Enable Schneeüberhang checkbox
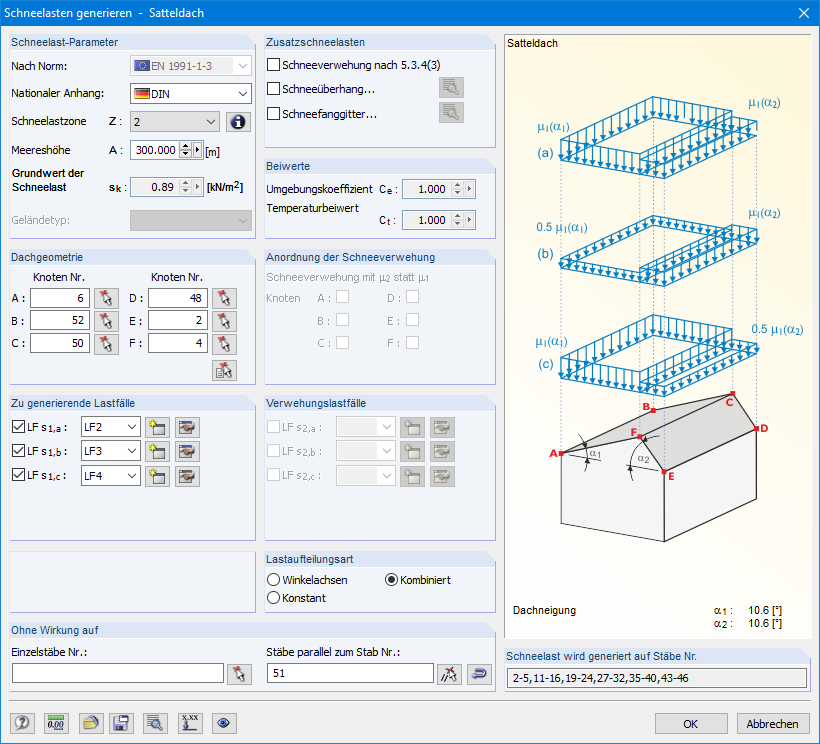Image resolution: width=820 pixels, height=744 pixels. [x=273, y=89]
